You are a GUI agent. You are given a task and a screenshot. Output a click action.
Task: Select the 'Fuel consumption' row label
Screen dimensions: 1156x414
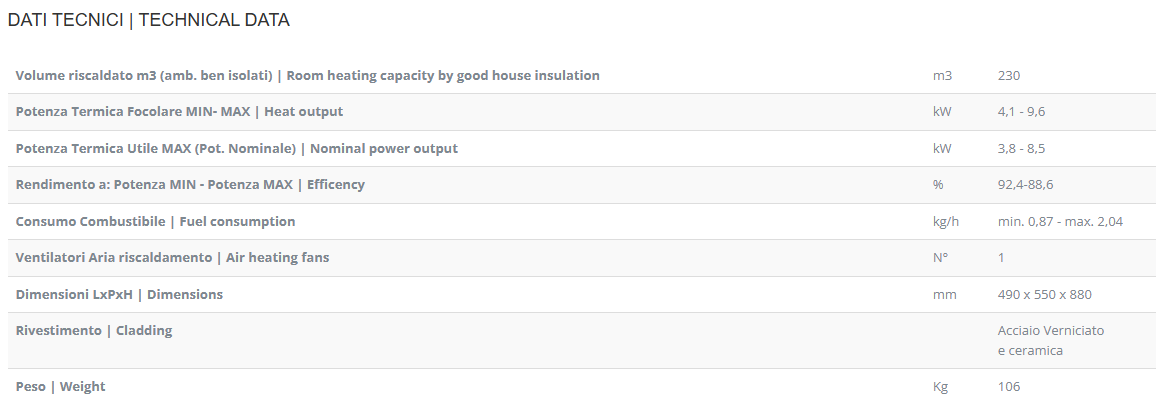(x=155, y=222)
